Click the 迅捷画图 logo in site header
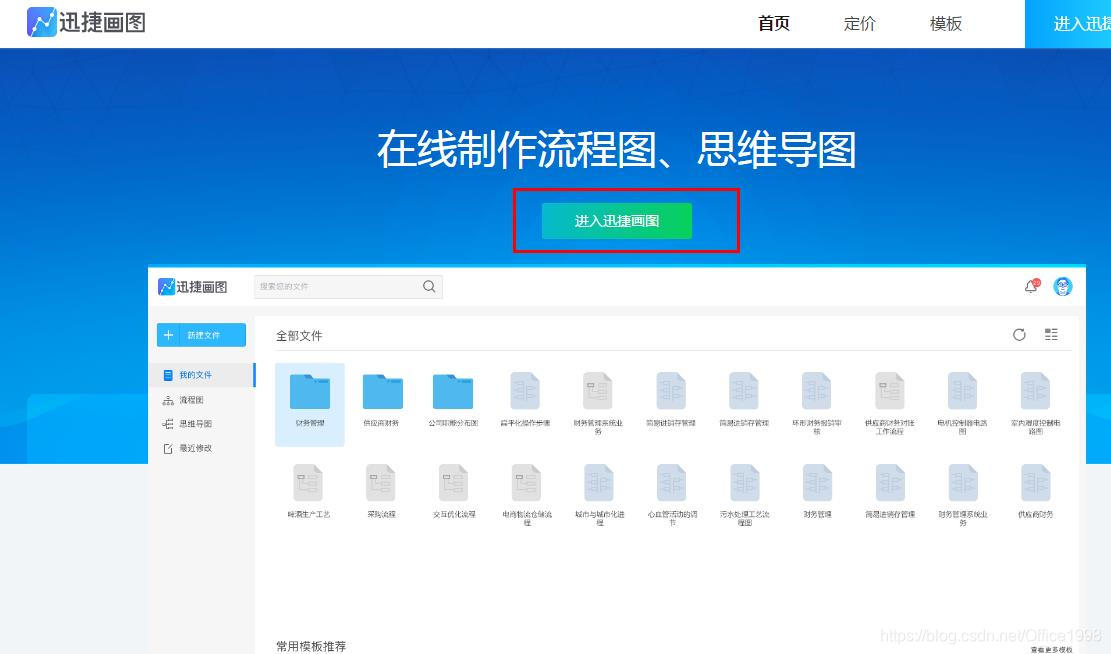Screen dimensions: 1111x654 click(x=86, y=23)
